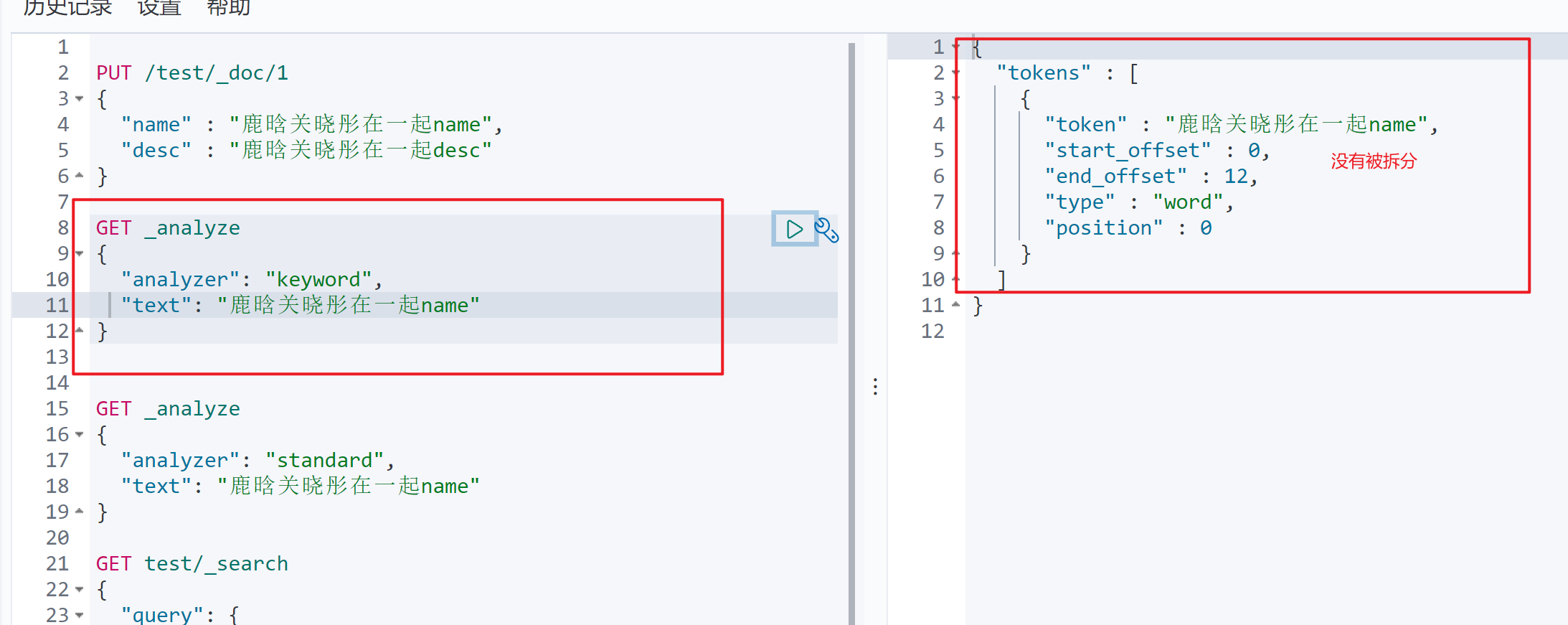Screen dimensions: 1568x625
Task: Run the selected keyword _analyze request
Action: tap(794, 229)
